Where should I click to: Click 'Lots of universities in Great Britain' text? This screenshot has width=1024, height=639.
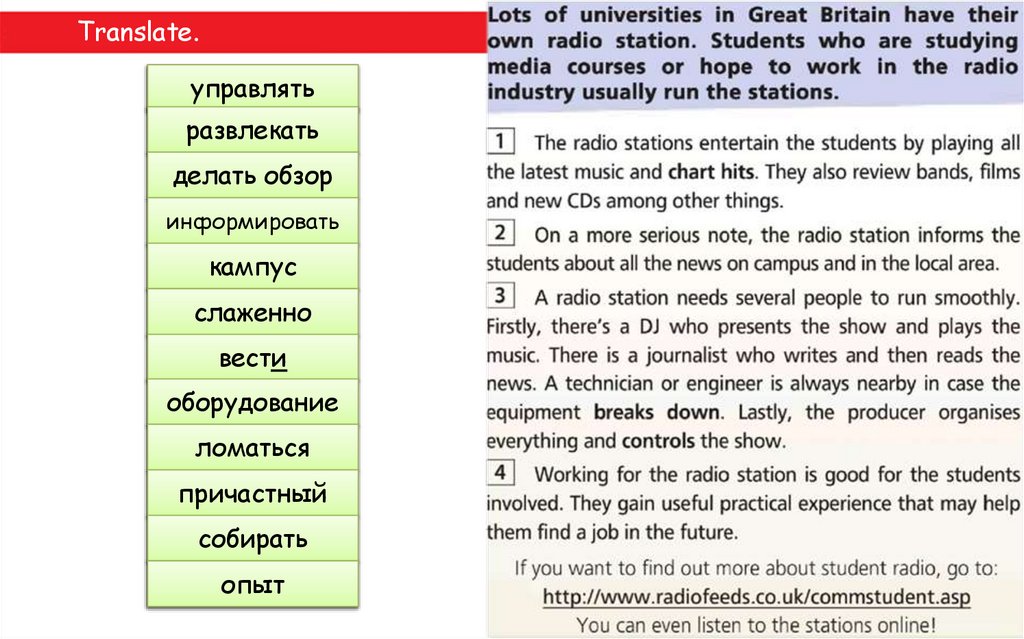coord(689,15)
